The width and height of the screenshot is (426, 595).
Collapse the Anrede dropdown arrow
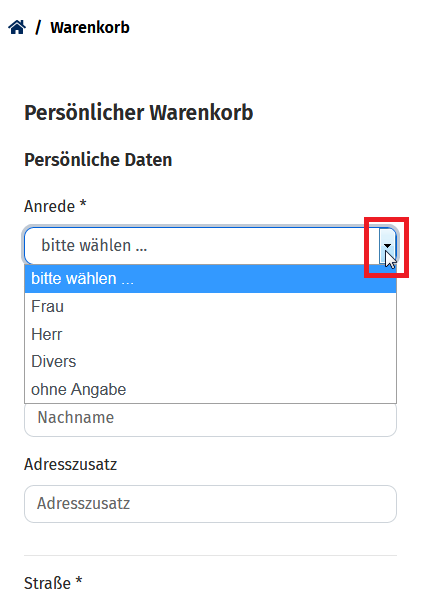(387, 246)
